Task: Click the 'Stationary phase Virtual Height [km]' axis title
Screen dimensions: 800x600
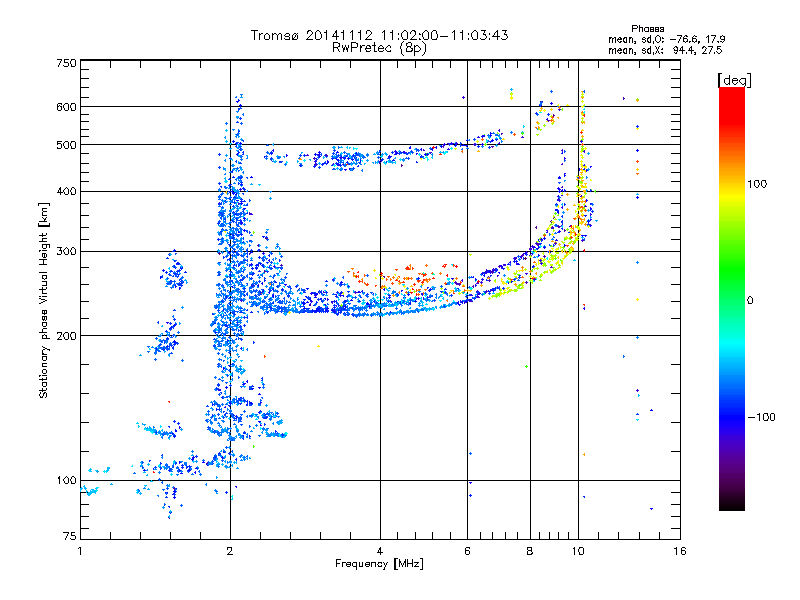Action: pyautogui.click(x=44, y=301)
